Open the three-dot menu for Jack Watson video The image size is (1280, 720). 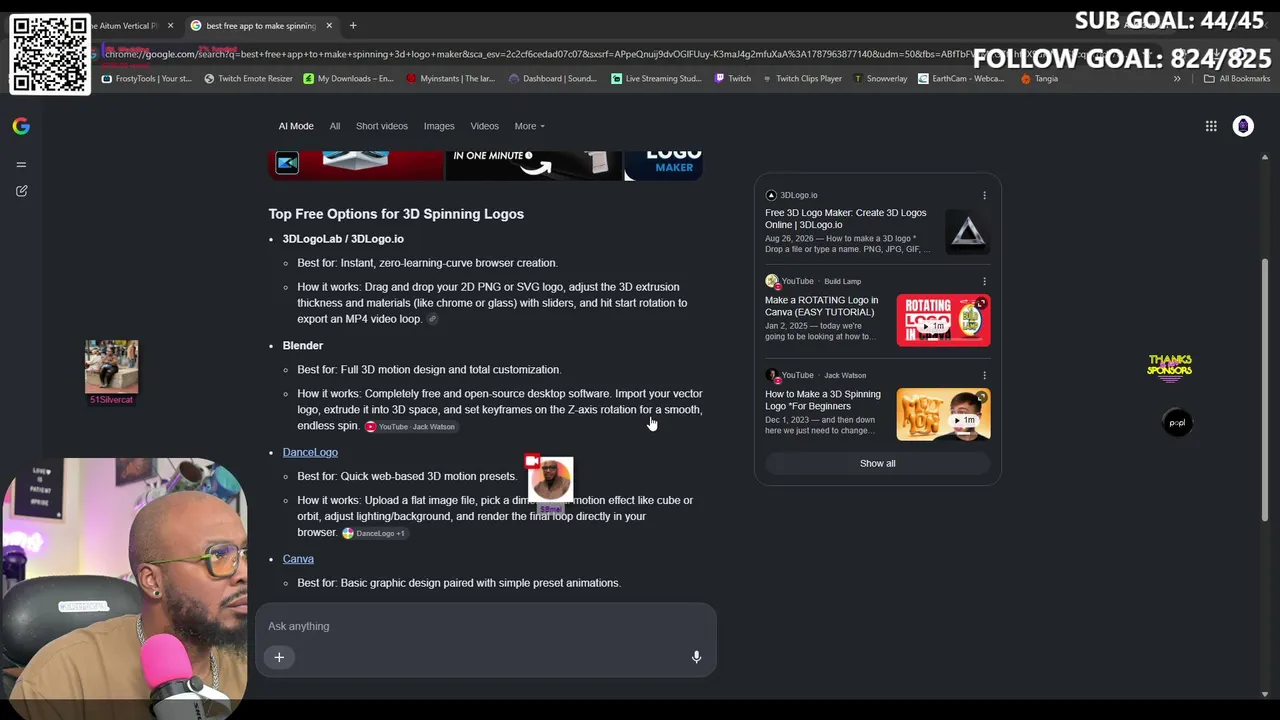(984, 375)
